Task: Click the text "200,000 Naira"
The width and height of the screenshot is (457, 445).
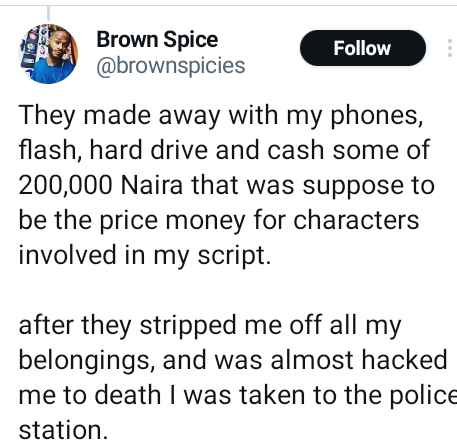Action: (x=101, y=186)
